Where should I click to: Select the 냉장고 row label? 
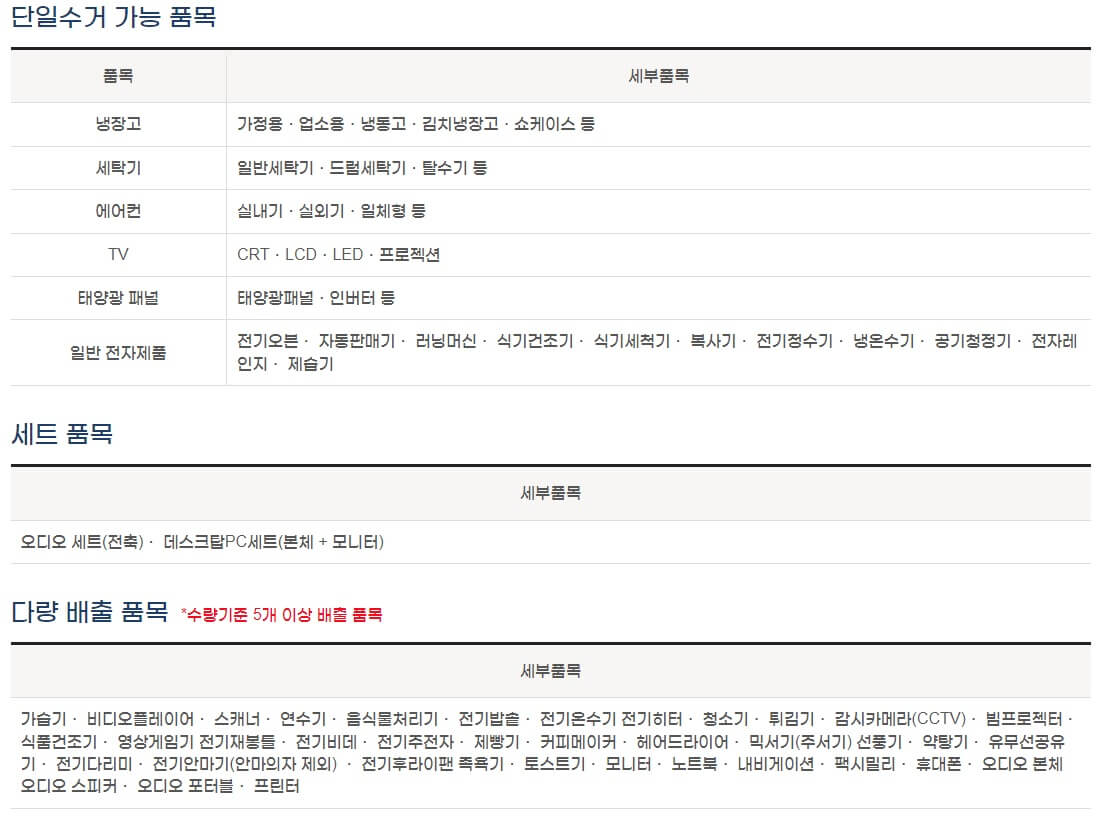[117, 125]
